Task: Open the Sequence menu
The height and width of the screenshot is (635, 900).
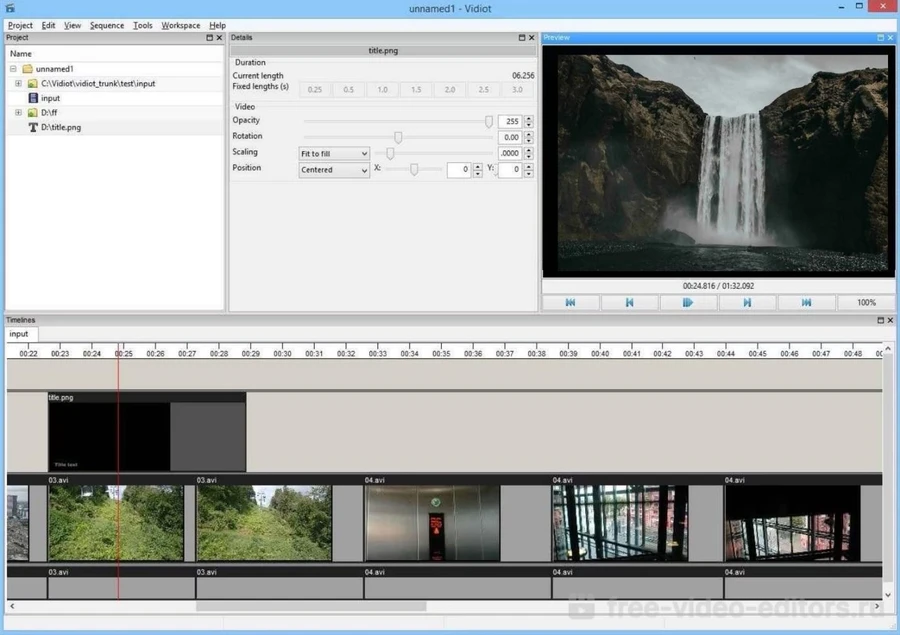Action: point(106,25)
